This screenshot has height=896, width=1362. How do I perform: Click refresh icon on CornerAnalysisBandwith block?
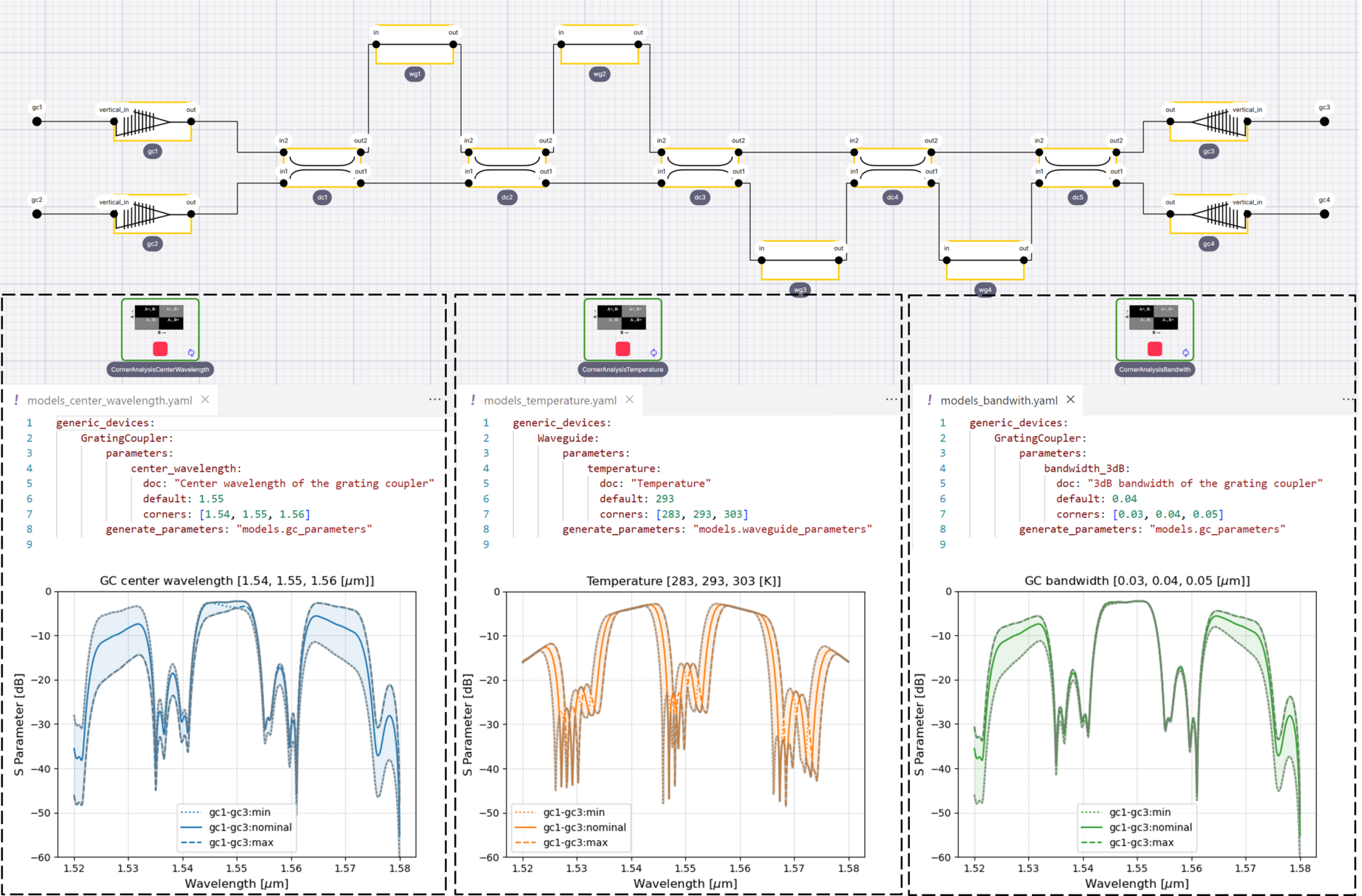[x=1185, y=352]
